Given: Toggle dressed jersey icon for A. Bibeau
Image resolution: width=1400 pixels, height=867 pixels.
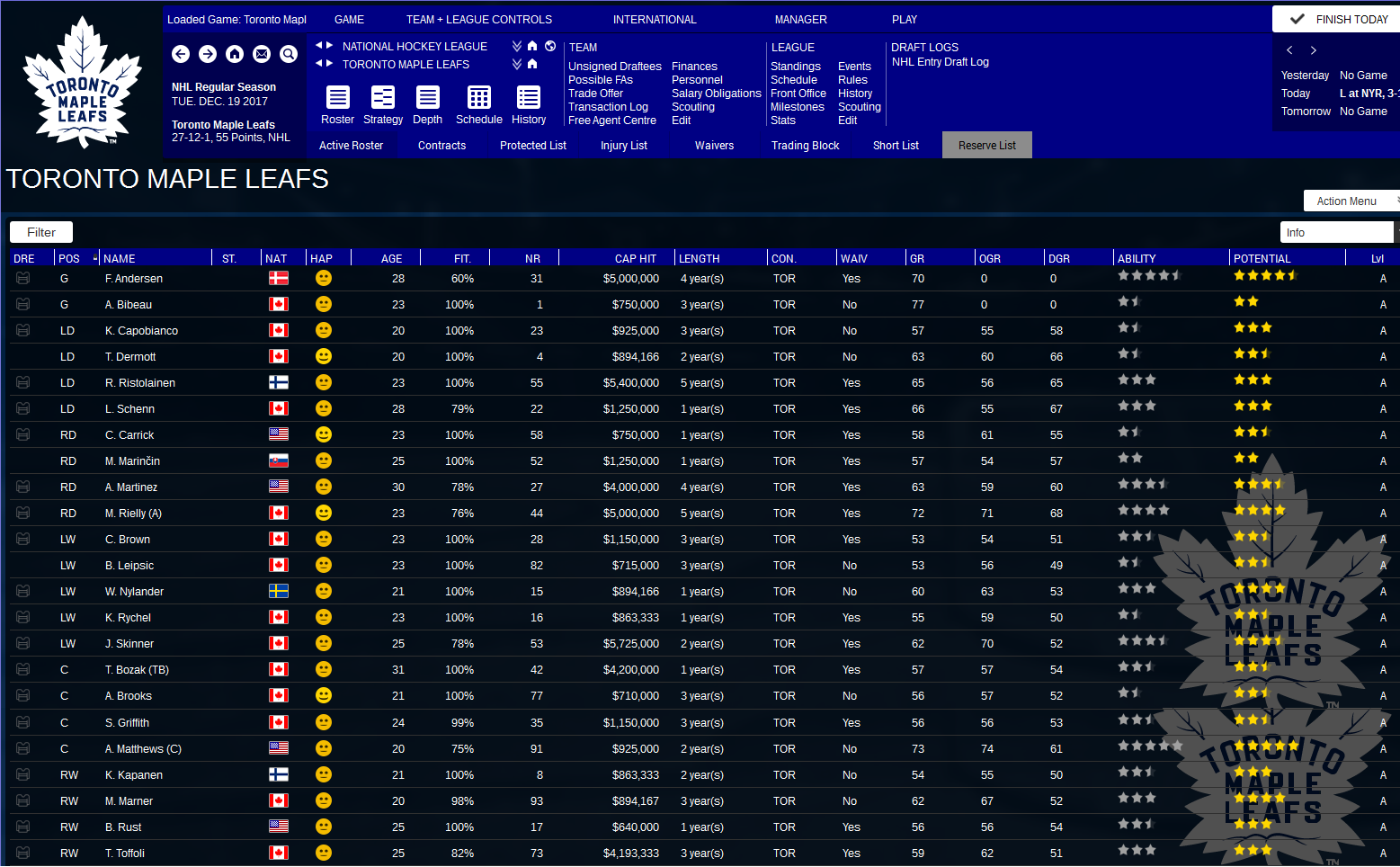Looking at the screenshot, I should pos(23,304).
